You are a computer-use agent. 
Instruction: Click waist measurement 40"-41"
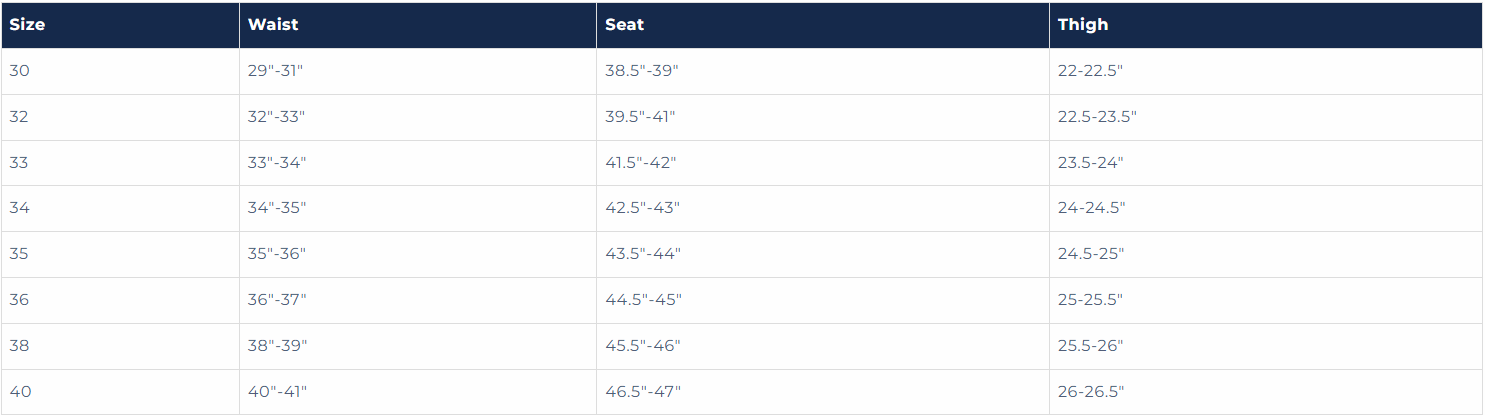point(277,392)
